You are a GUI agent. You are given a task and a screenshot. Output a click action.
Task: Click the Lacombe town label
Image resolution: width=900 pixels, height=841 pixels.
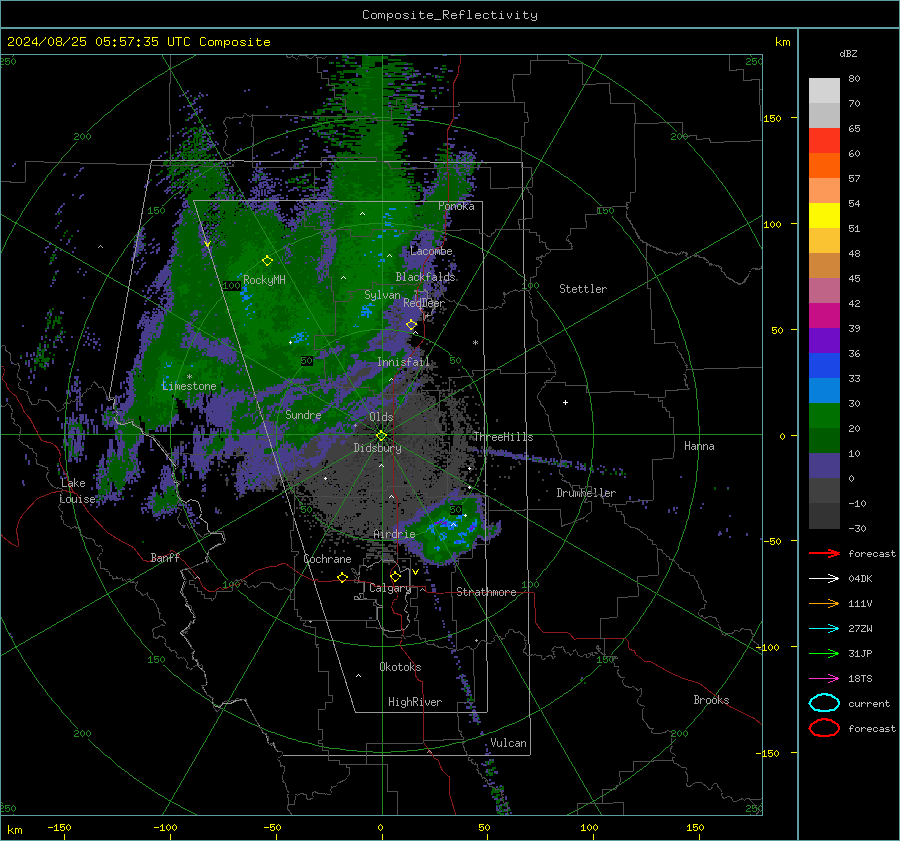click(431, 251)
